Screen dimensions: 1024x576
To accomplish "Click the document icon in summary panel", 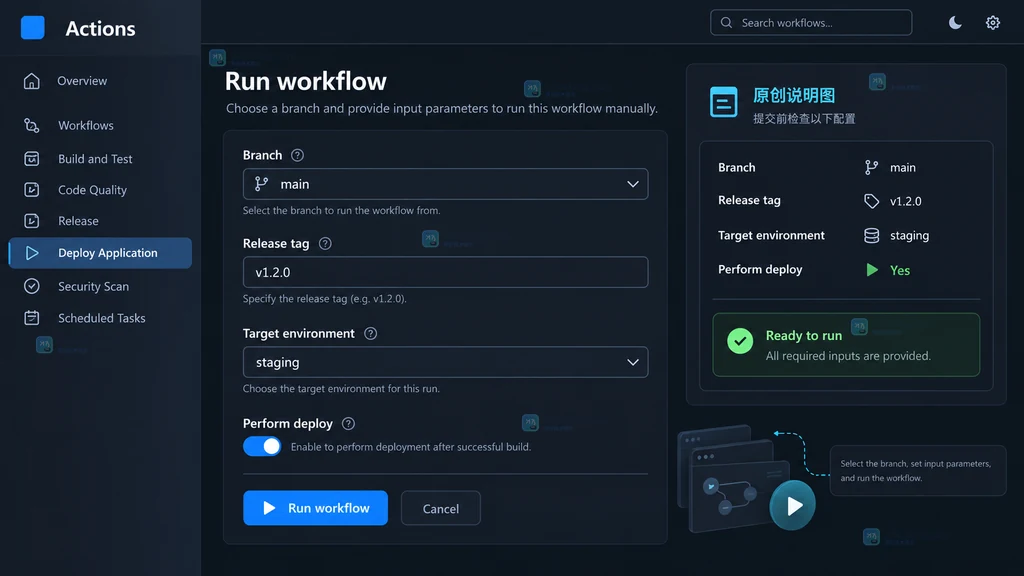I will tap(724, 102).
